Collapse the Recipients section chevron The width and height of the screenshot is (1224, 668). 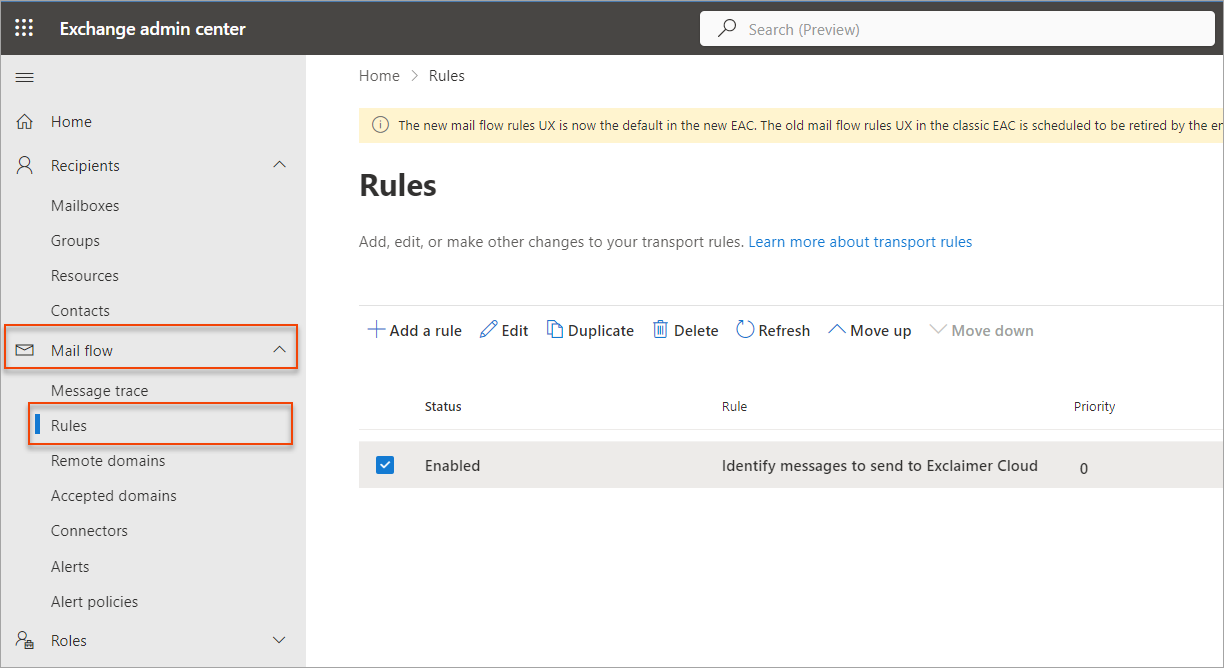click(x=280, y=165)
